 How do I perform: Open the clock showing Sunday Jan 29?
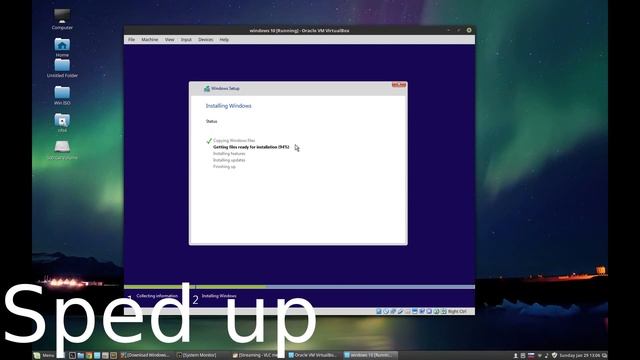(580, 356)
